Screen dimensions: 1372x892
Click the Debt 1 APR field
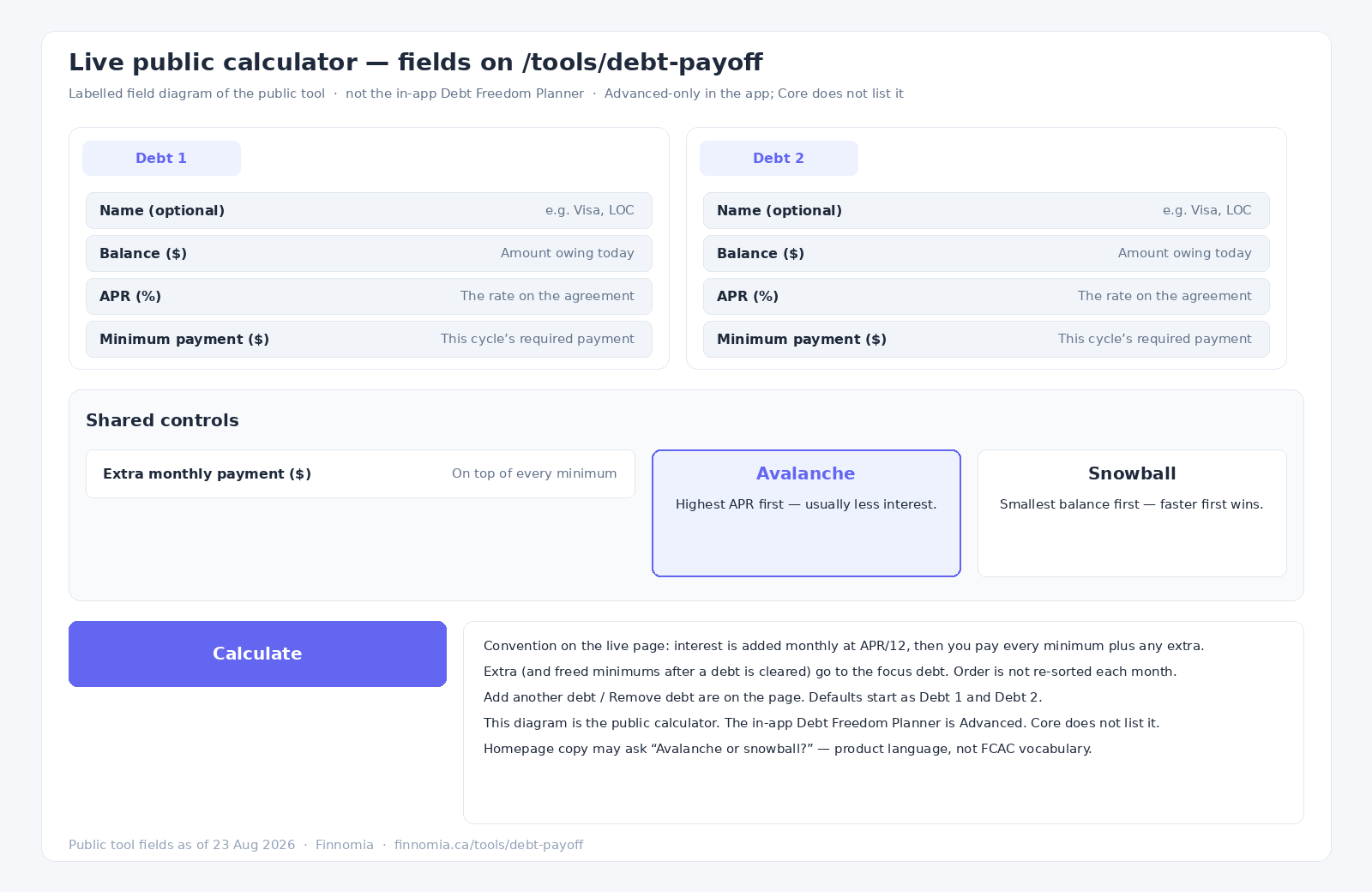point(369,296)
